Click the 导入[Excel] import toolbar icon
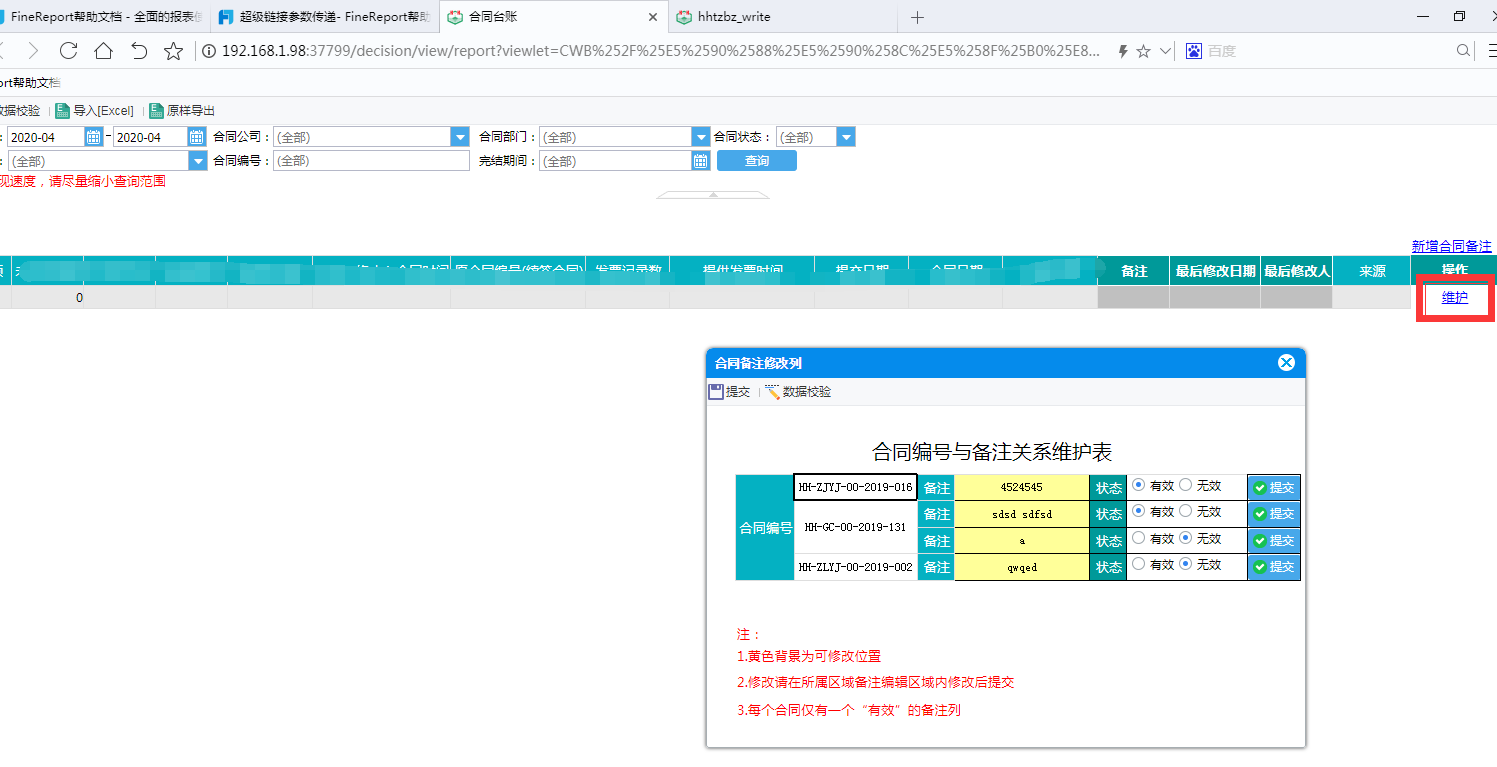 [x=62, y=111]
